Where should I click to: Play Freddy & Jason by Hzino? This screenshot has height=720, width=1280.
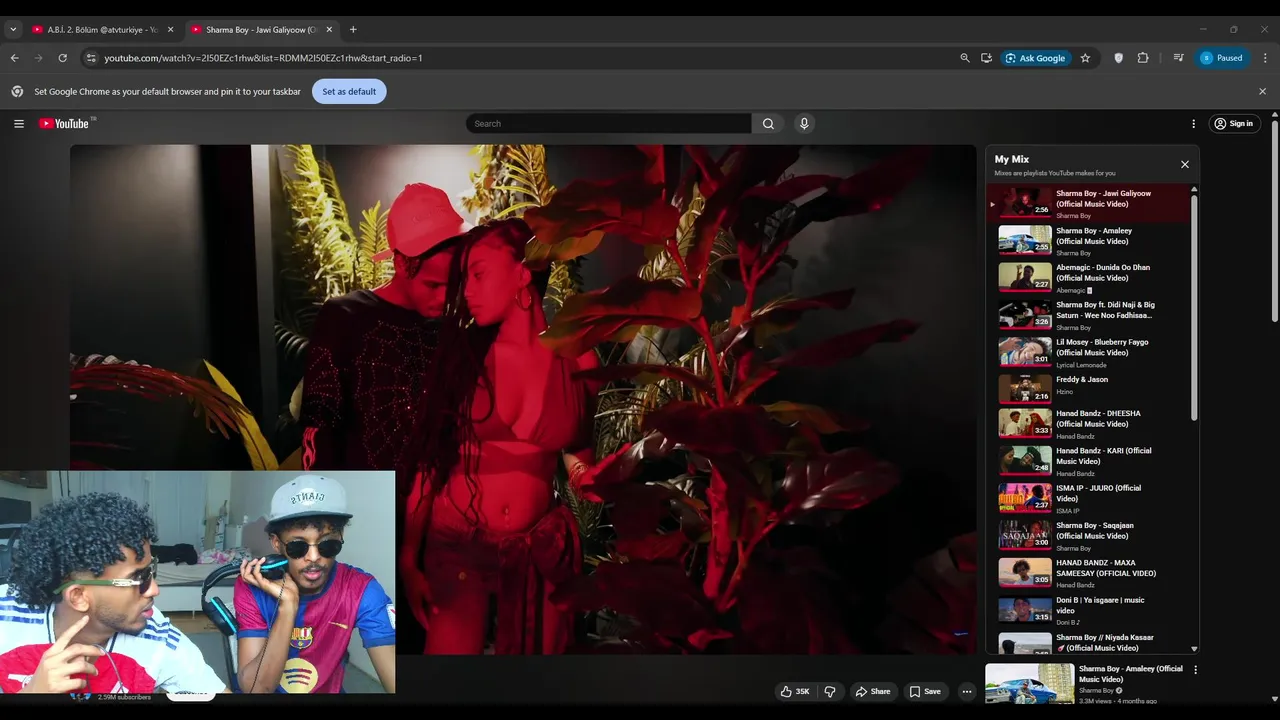coord(1089,388)
